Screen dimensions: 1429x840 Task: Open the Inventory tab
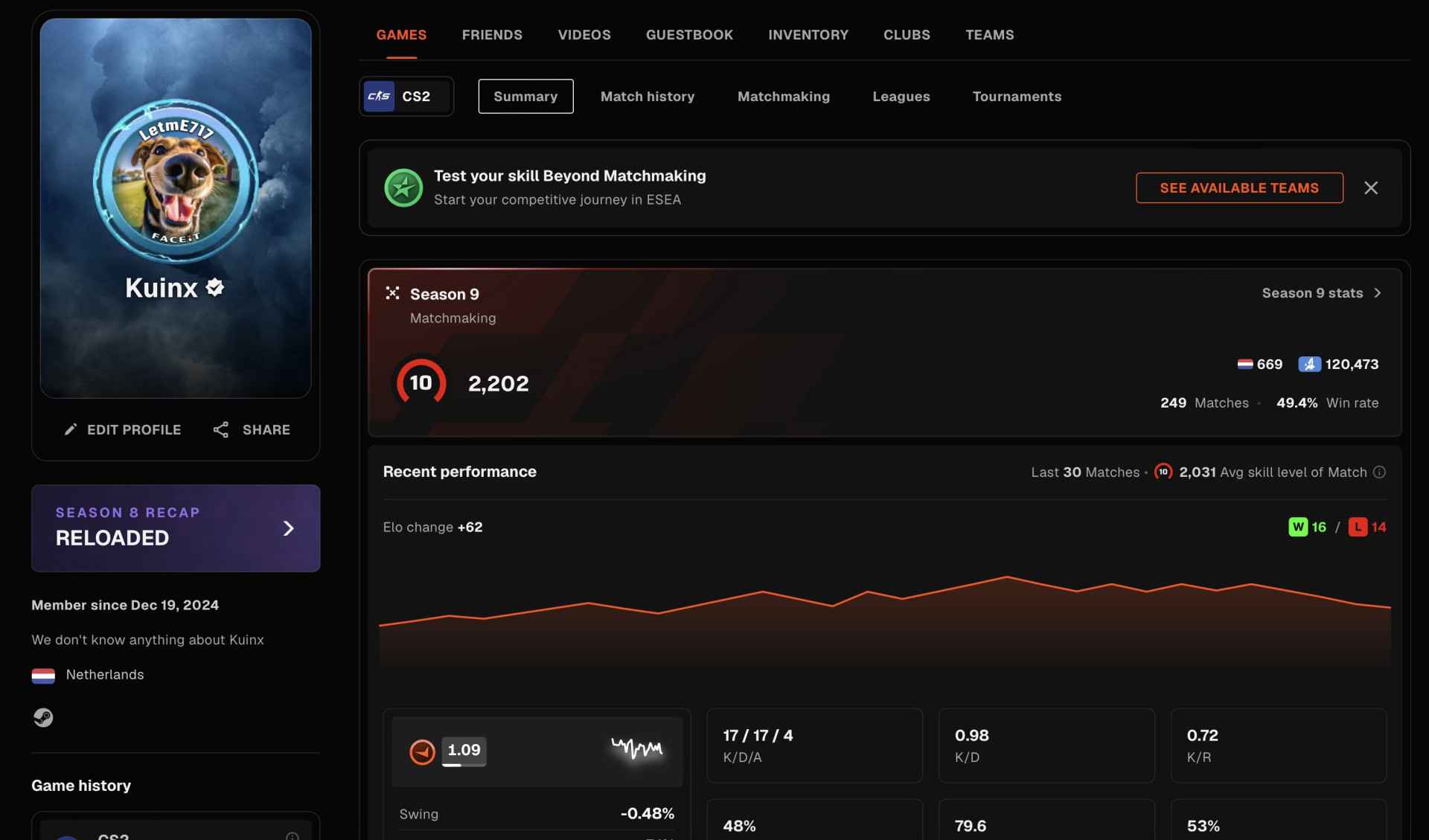tap(808, 35)
